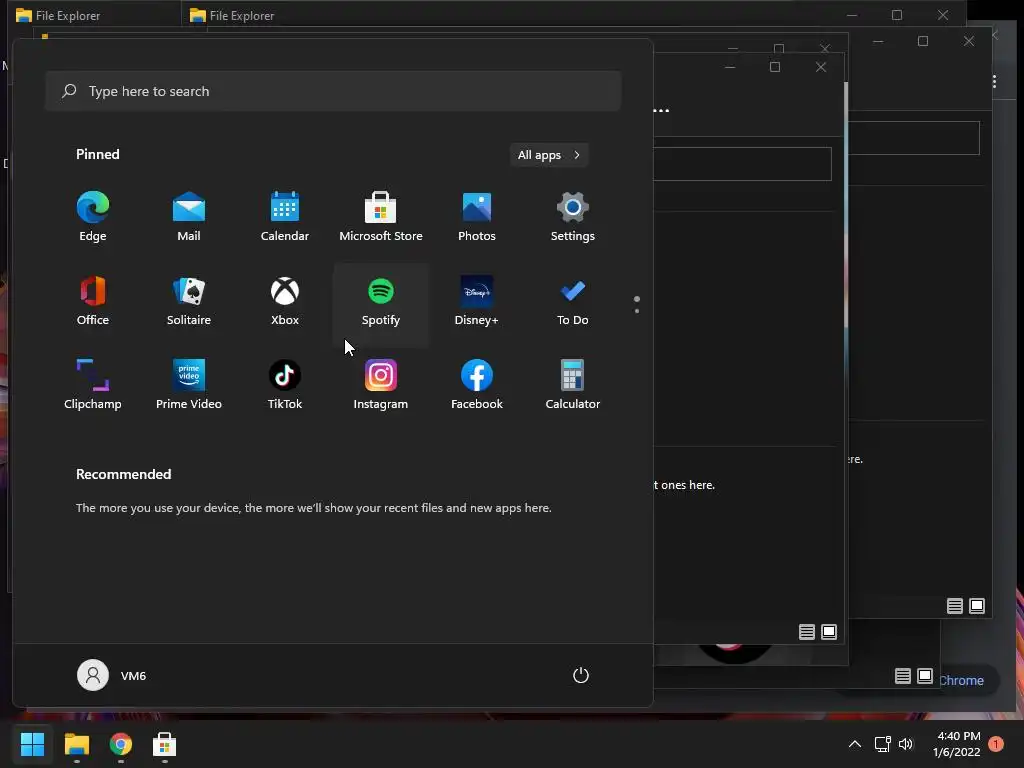
Task: Open the Prime Video app
Action: click(x=189, y=385)
